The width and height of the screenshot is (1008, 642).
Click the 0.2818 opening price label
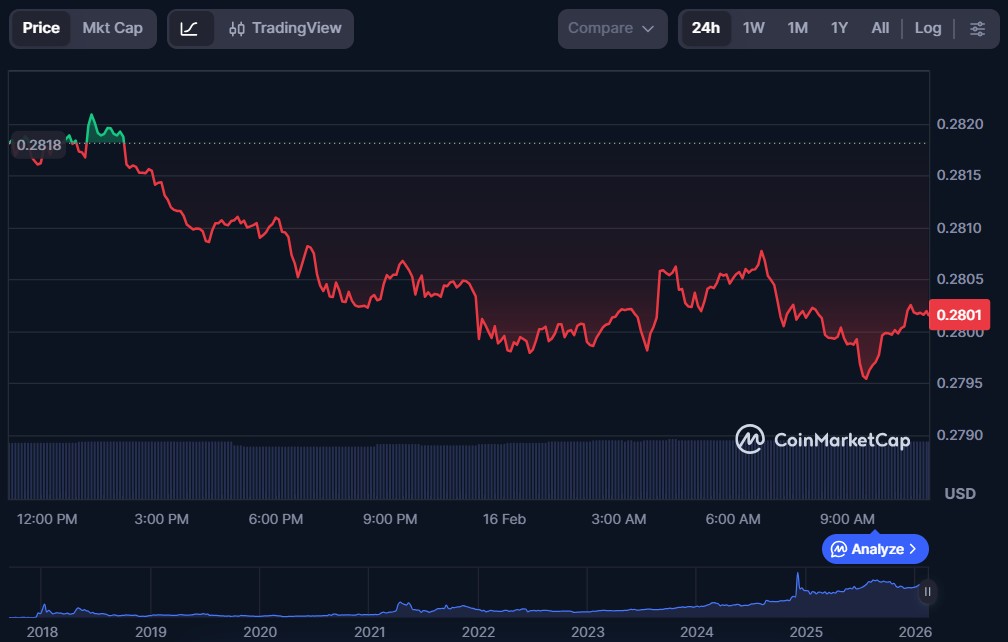coord(38,145)
